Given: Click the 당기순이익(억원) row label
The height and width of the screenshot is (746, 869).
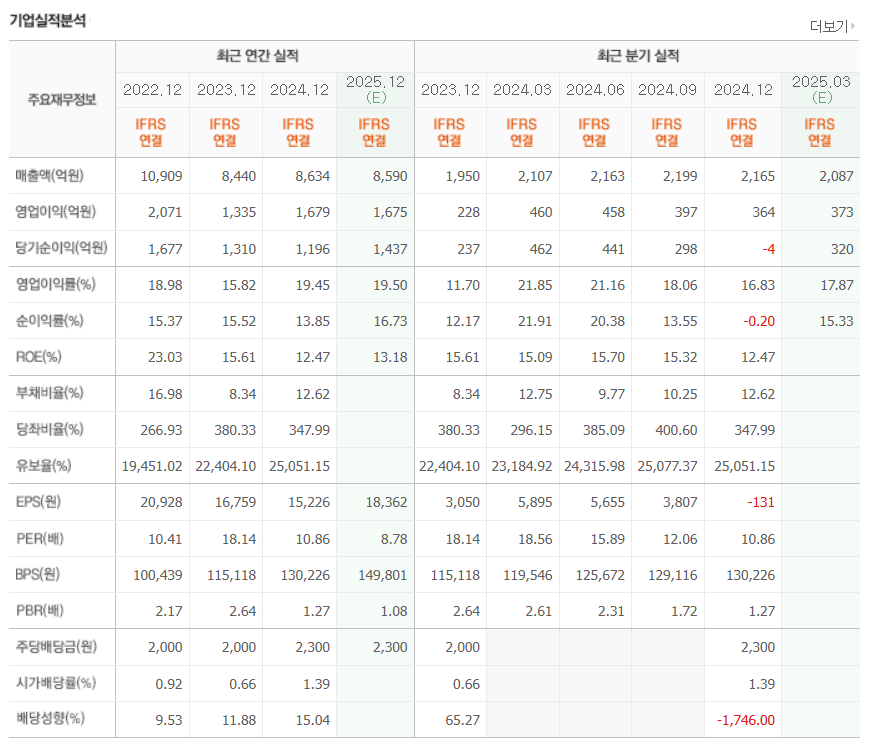Looking at the screenshot, I should click(x=62, y=248).
